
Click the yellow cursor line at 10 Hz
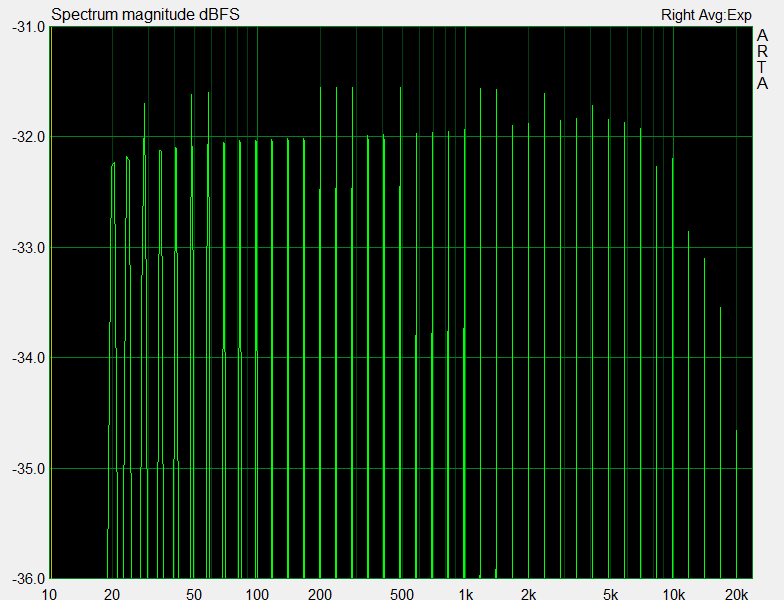point(51,303)
